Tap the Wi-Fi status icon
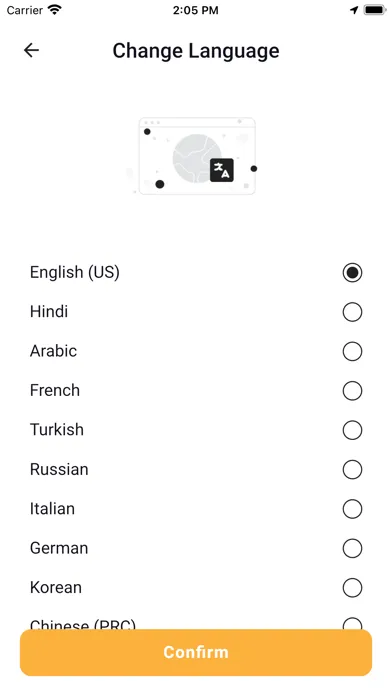Screen dimensions: 392x696 tap(55, 10)
